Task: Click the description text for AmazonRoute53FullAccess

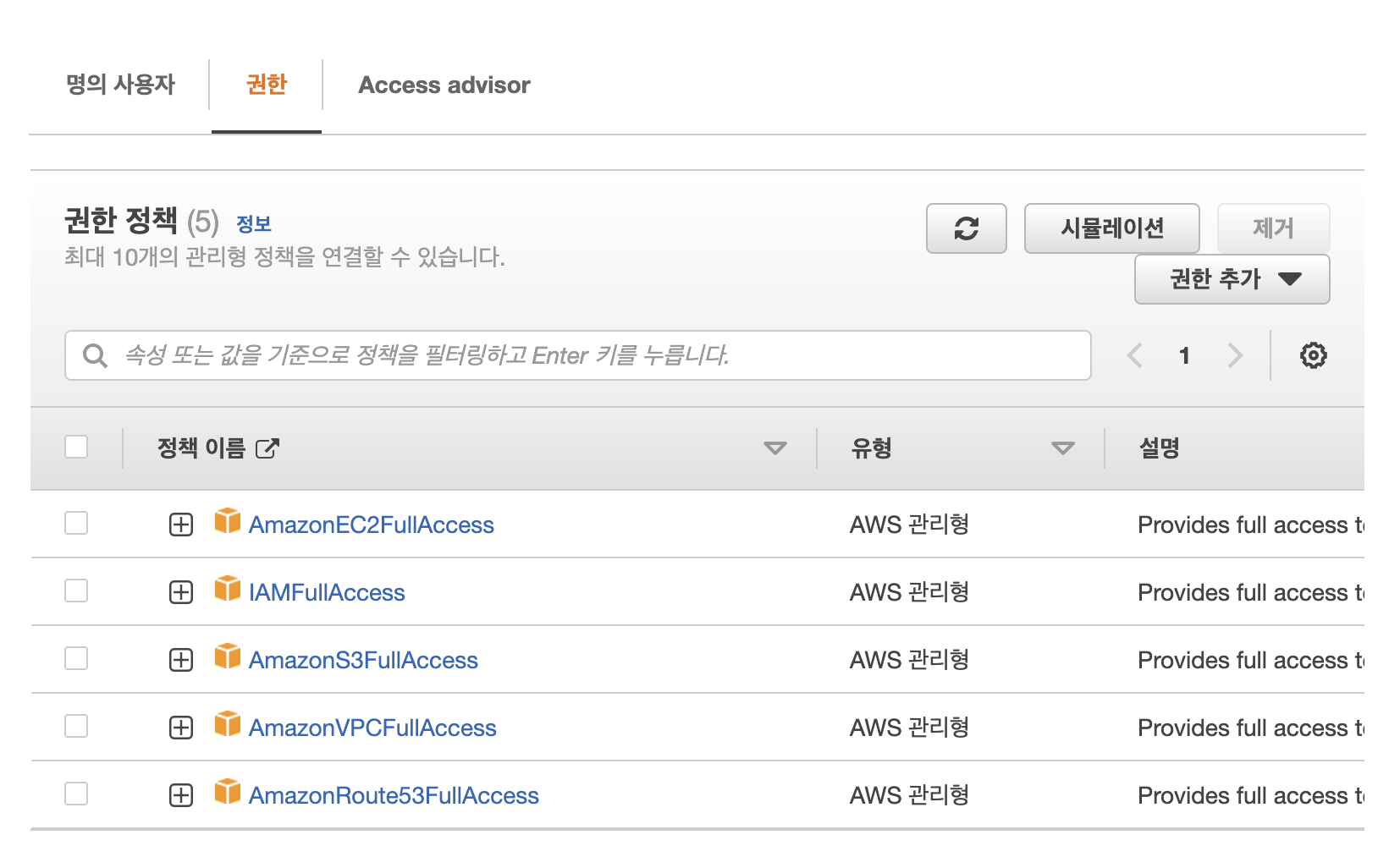Action: click(1251, 795)
